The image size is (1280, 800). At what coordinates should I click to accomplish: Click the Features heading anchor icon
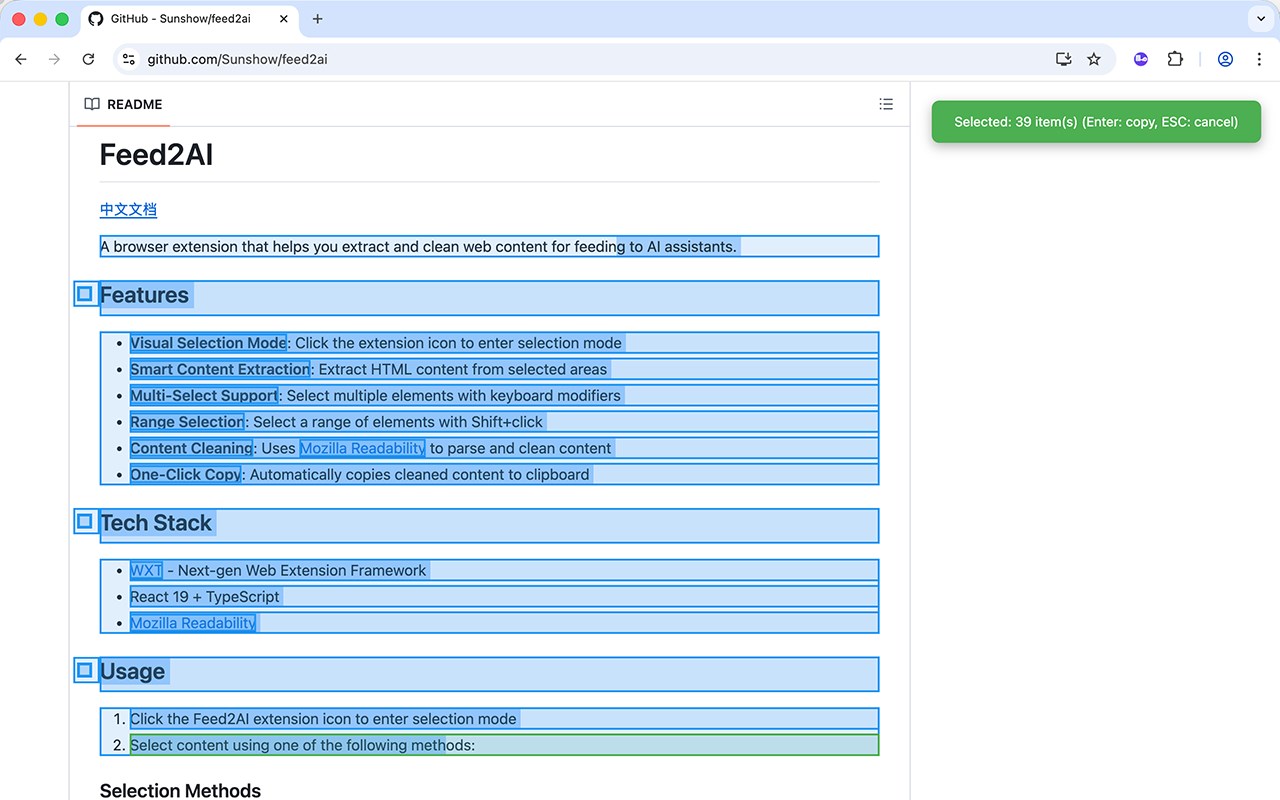click(x=85, y=294)
